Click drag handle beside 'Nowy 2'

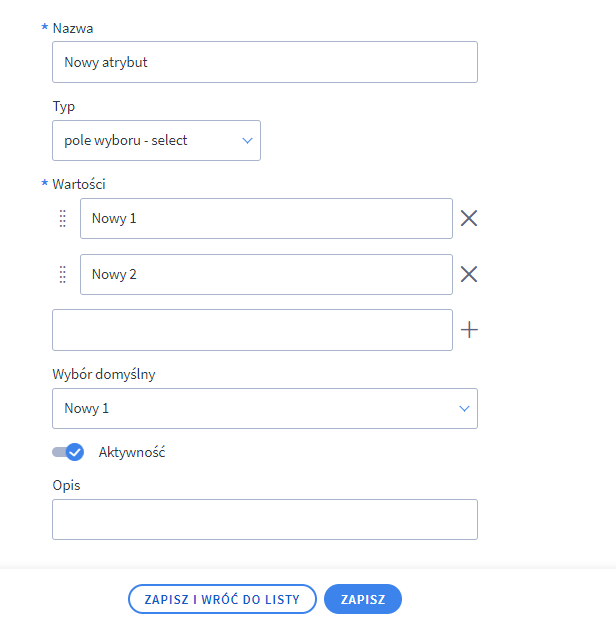point(62,274)
